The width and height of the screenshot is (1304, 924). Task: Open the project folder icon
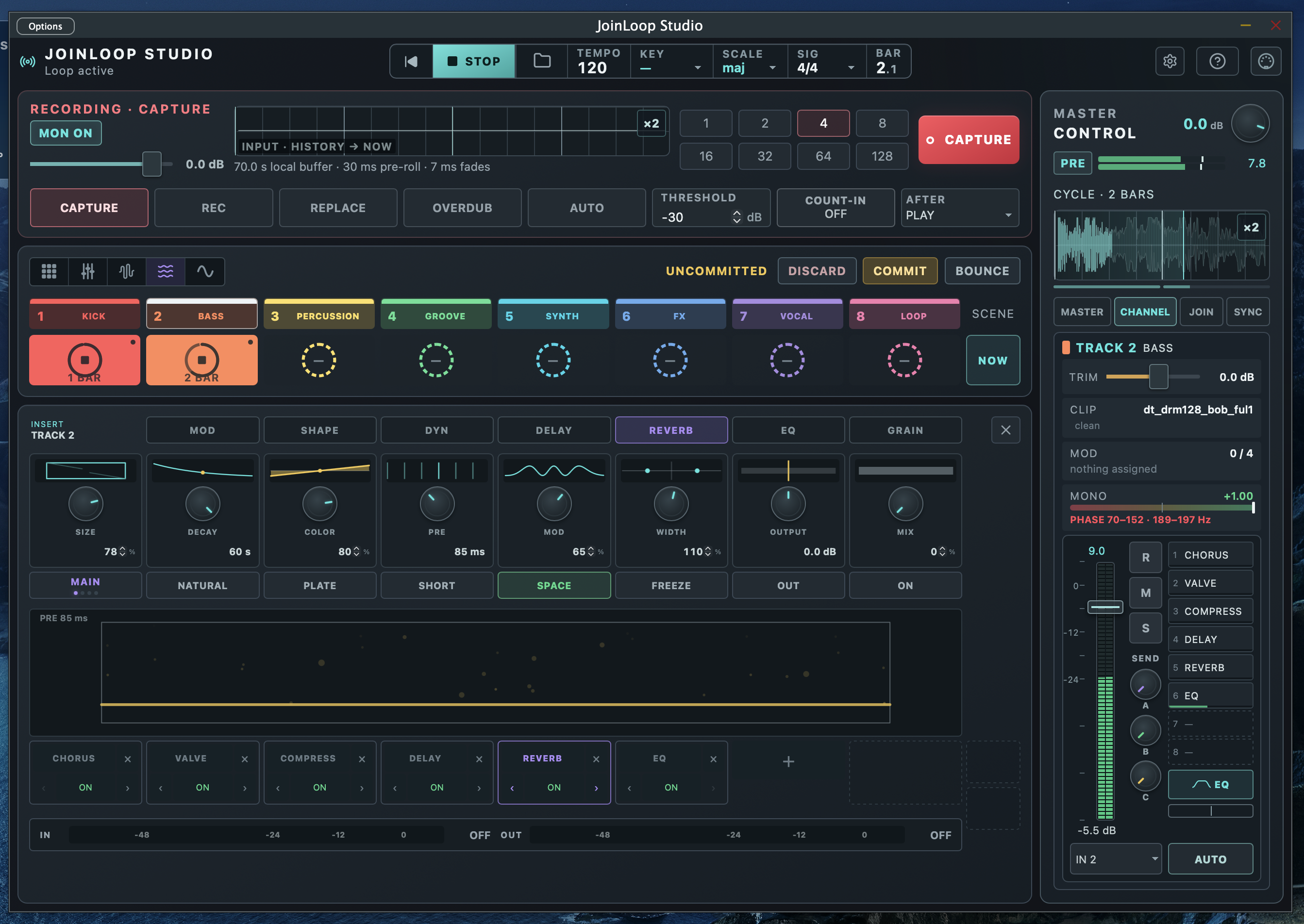541,61
